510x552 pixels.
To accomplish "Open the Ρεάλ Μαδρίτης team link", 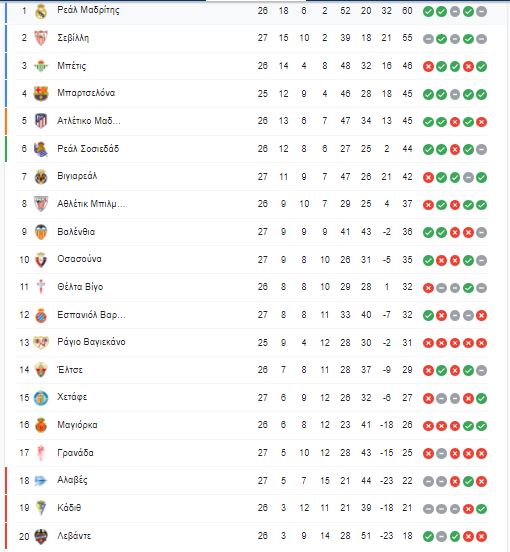I will (x=88, y=10).
